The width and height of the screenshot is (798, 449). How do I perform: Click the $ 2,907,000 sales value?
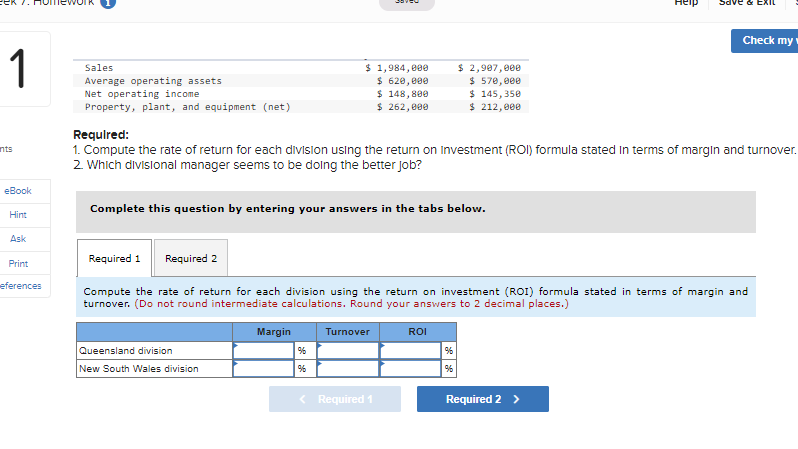(489, 68)
